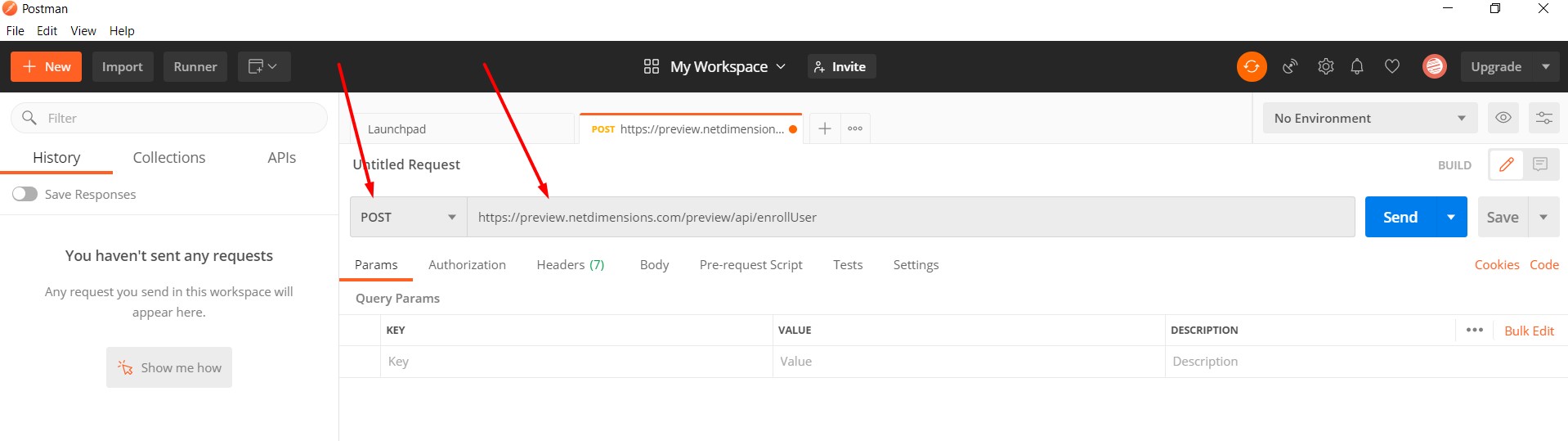Open the capture requests satellite icon
1568x441 pixels.
point(1290,66)
